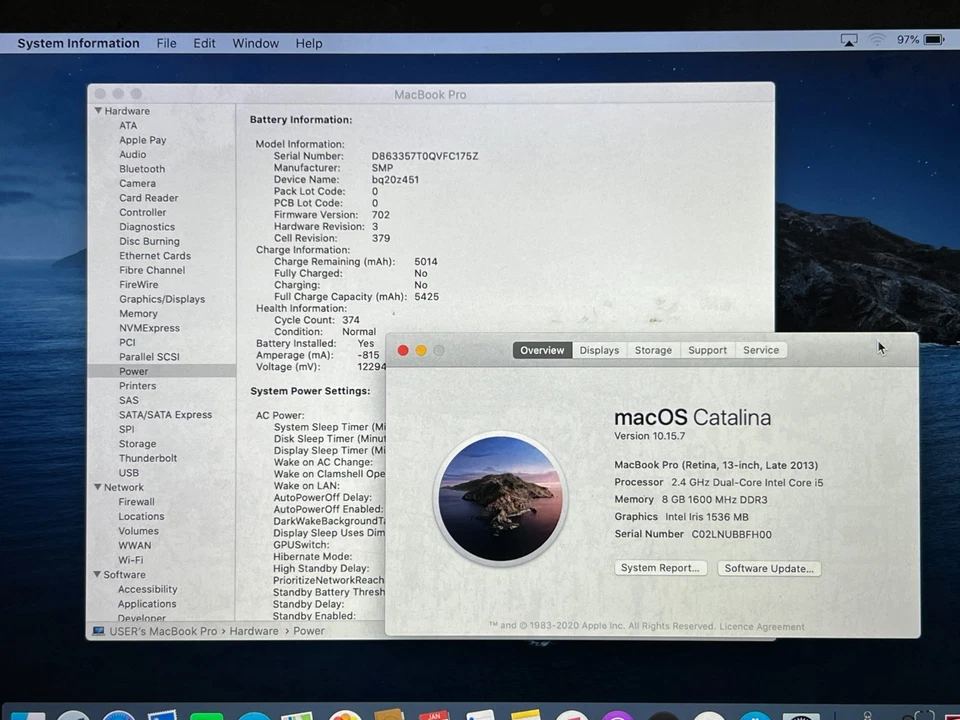Select SATA/SATA Express in the sidebar
This screenshot has height=720, width=960.
tap(165, 414)
